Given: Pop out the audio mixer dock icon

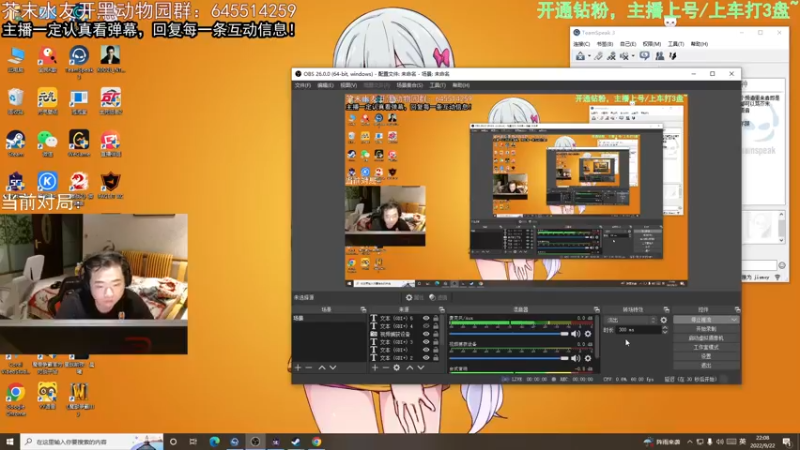Looking at the screenshot, I should point(596,310).
